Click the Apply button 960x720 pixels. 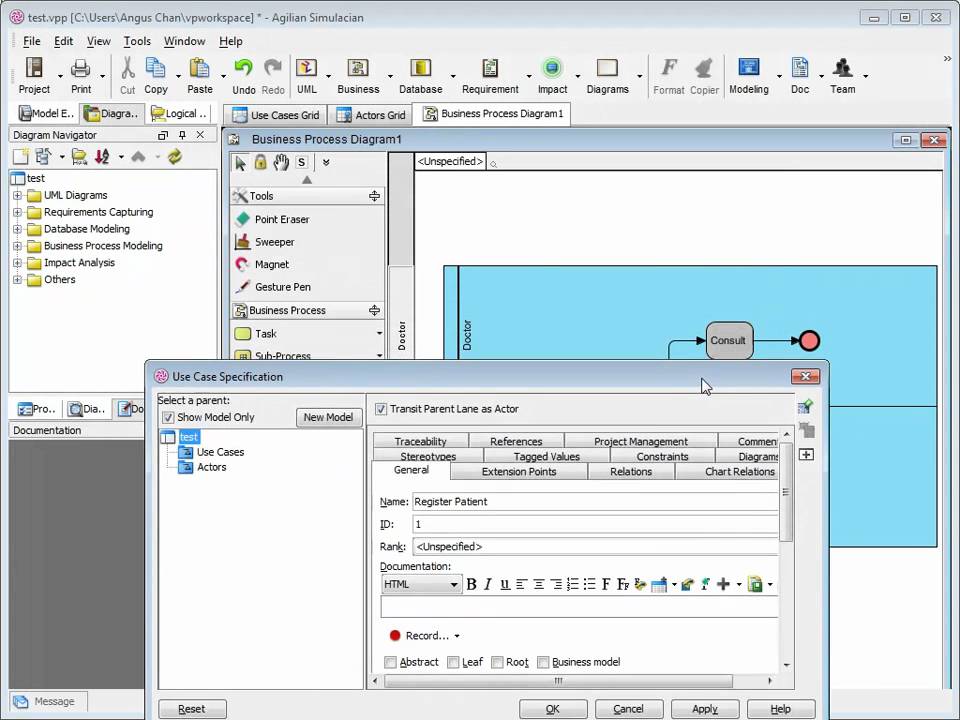[705, 709]
